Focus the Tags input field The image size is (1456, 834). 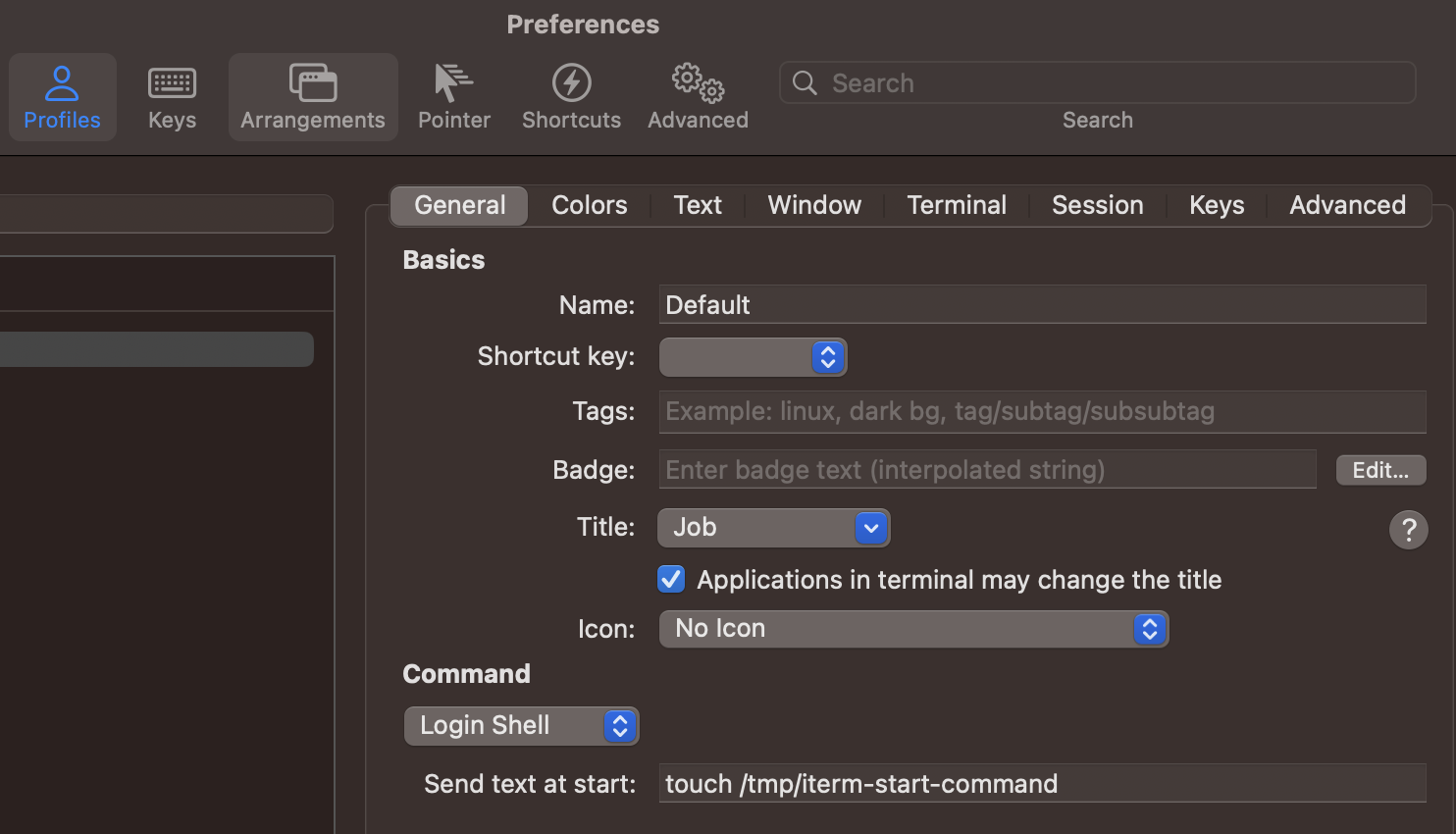1042,412
